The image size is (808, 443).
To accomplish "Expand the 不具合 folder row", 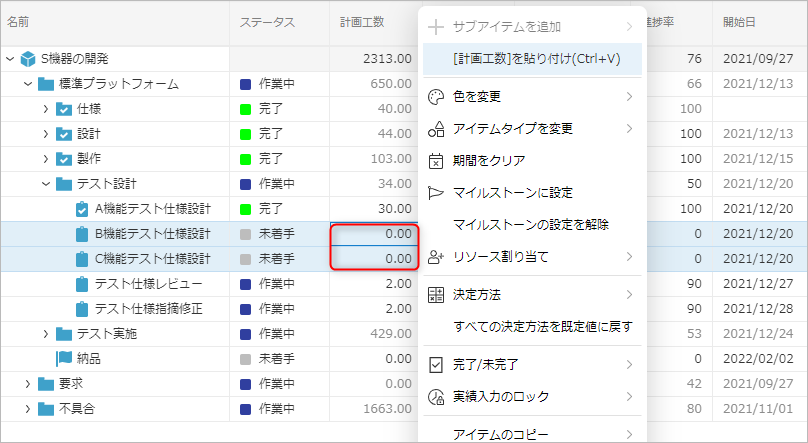I will 28,408.
